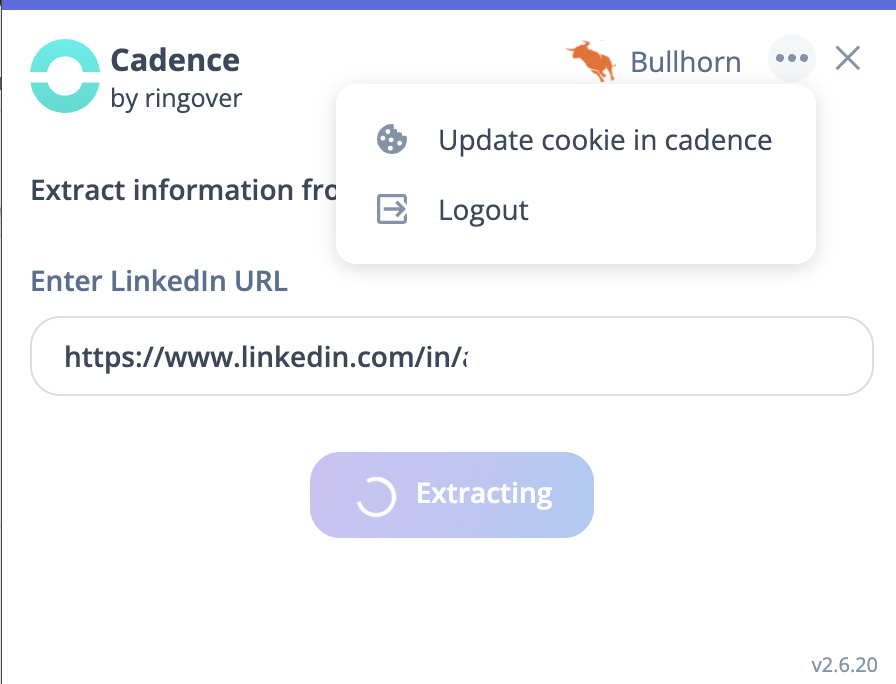Click the purple bar at window top
The image size is (896, 684).
[x=448, y=4]
